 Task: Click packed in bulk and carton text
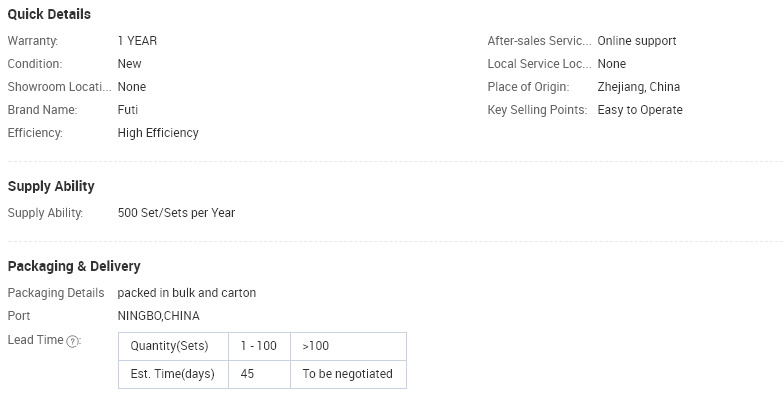pos(186,293)
